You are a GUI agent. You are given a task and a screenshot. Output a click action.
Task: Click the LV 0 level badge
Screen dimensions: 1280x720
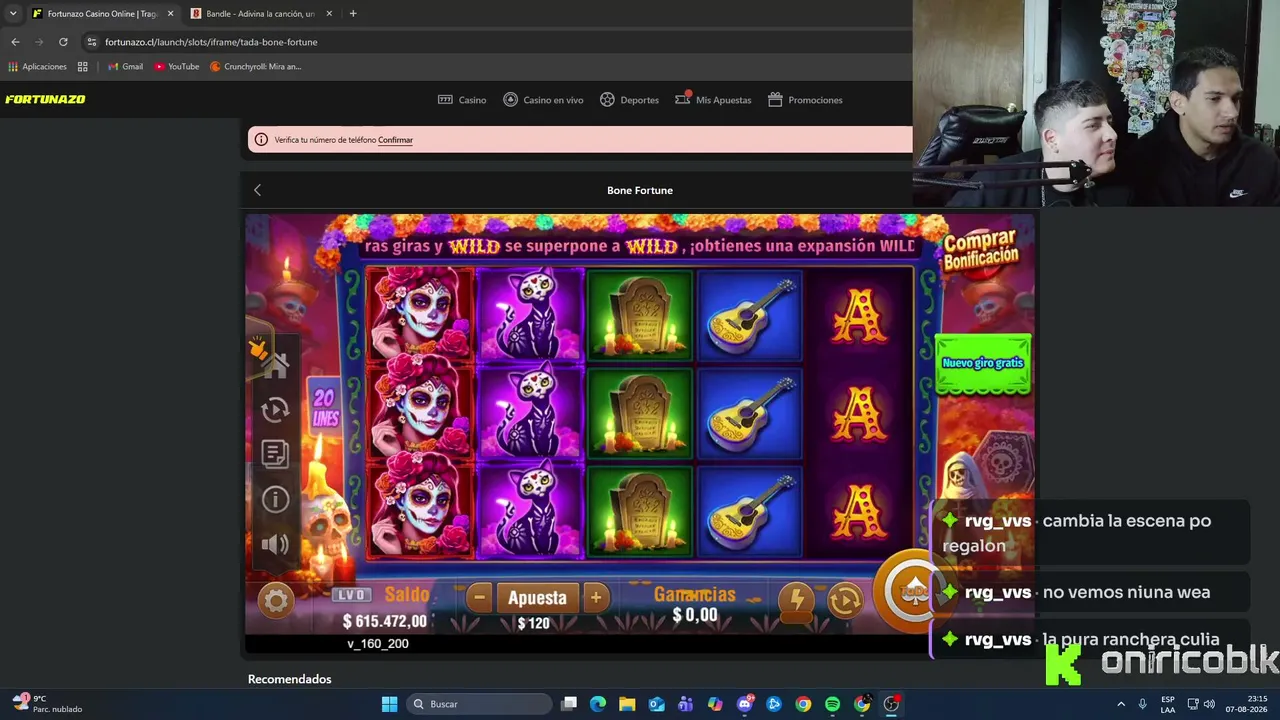(351, 595)
